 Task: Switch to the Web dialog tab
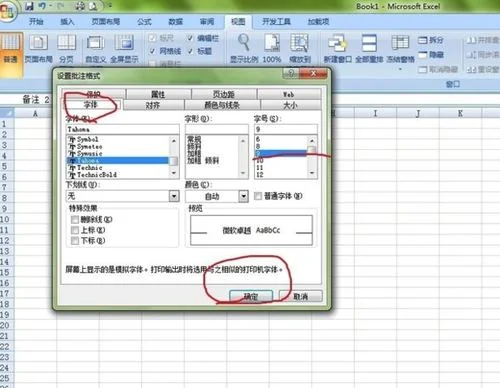[x=289, y=94]
